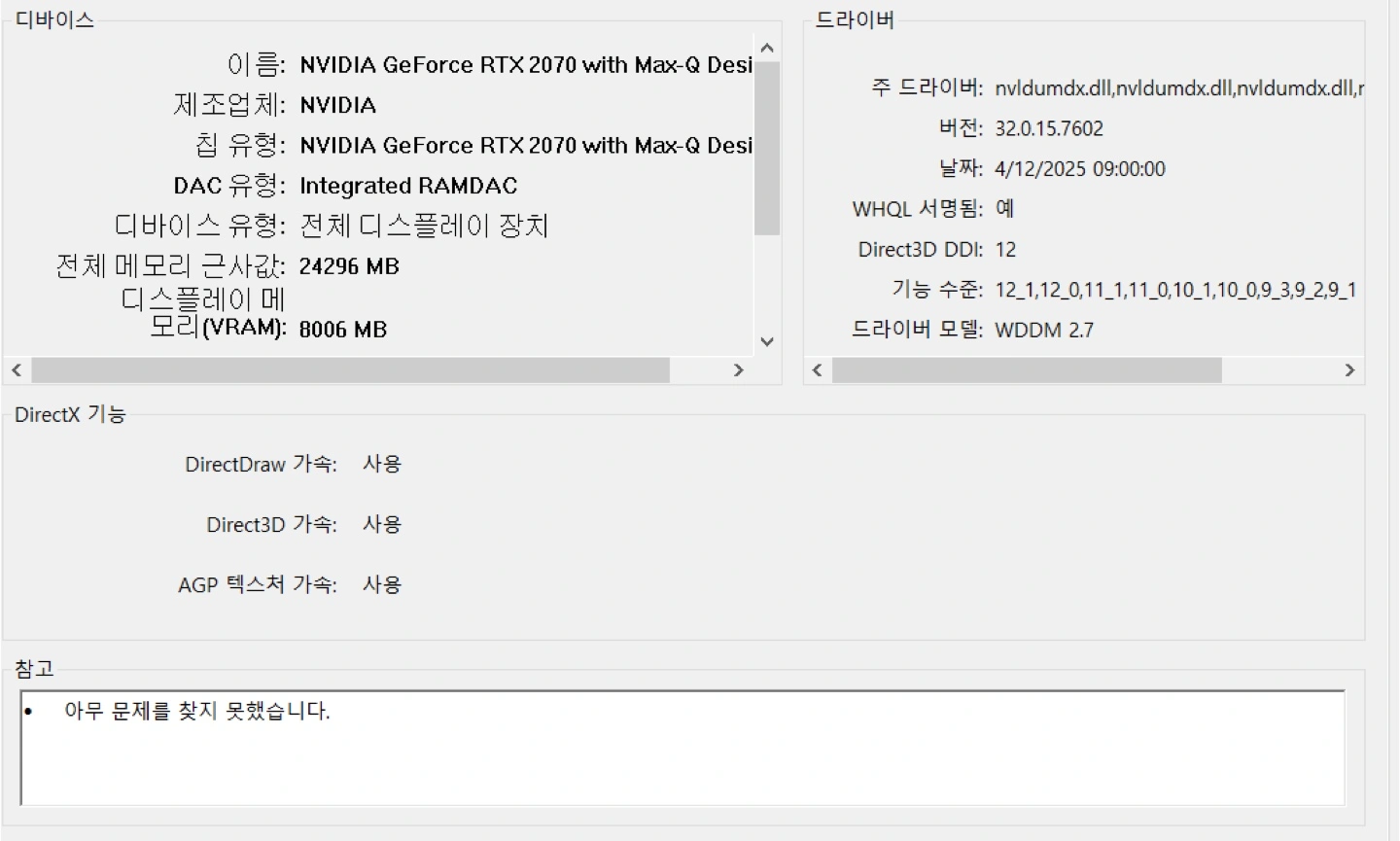The height and width of the screenshot is (841, 1400).
Task: Click the 디스플레이 메모리(VRAM) label
Action: point(204,313)
